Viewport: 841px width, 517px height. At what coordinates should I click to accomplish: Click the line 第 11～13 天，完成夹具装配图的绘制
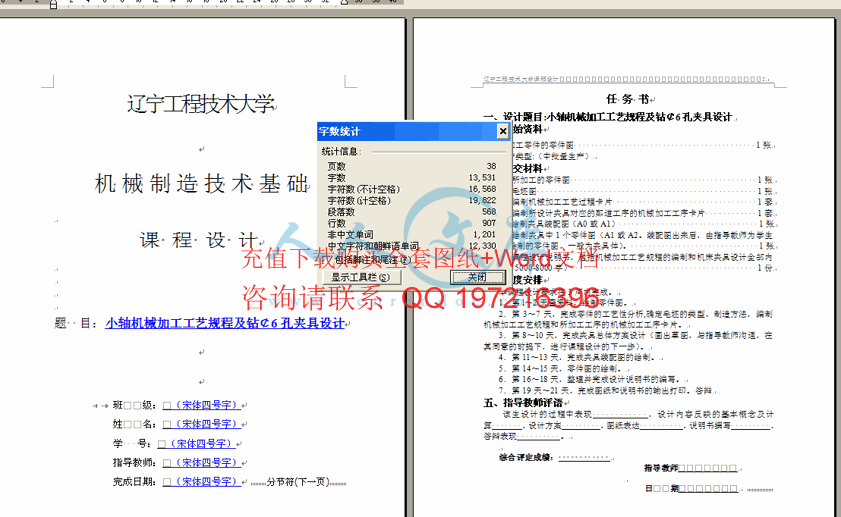(576, 357)
